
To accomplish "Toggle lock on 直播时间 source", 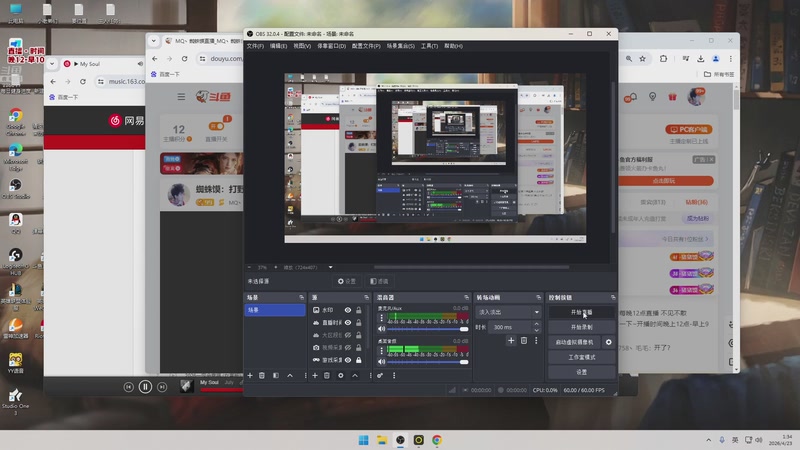I will coord(359,322).
